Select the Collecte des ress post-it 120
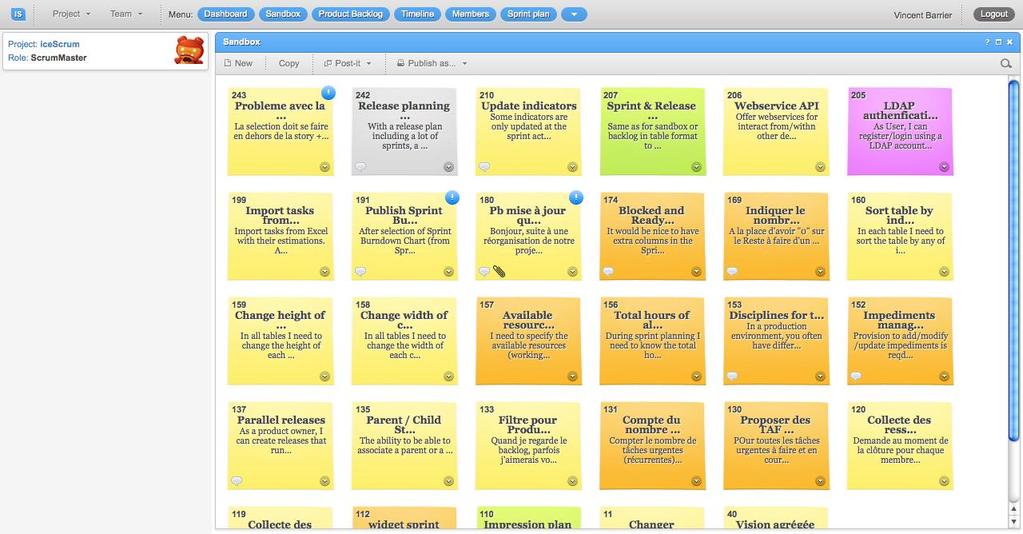The width and height of the screenshot is (1023, 534). [x=900, y=446]
